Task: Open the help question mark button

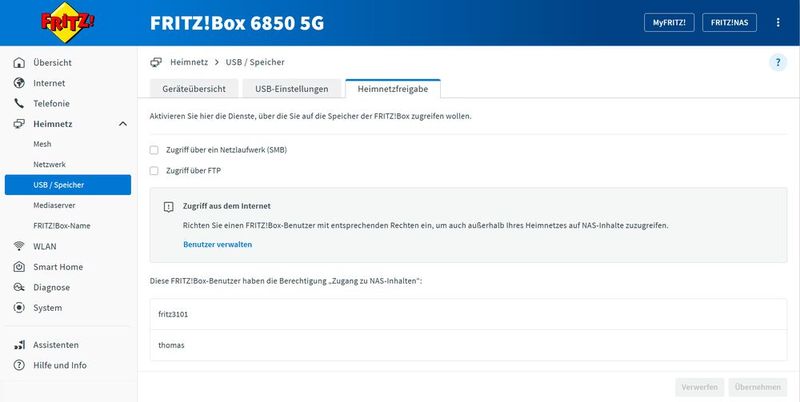Action: pyautogui.click(x=778, y=63)
